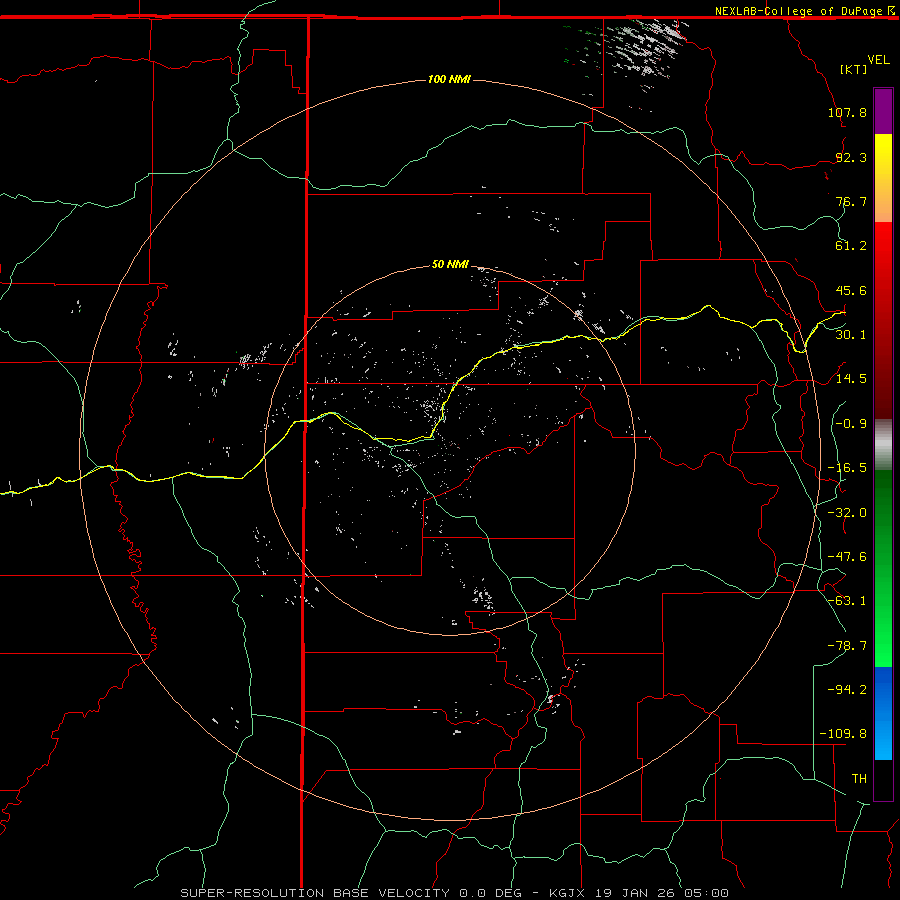Select the -32.0 legend value
Screen dimensions: 900x900
tap(847, 513)
